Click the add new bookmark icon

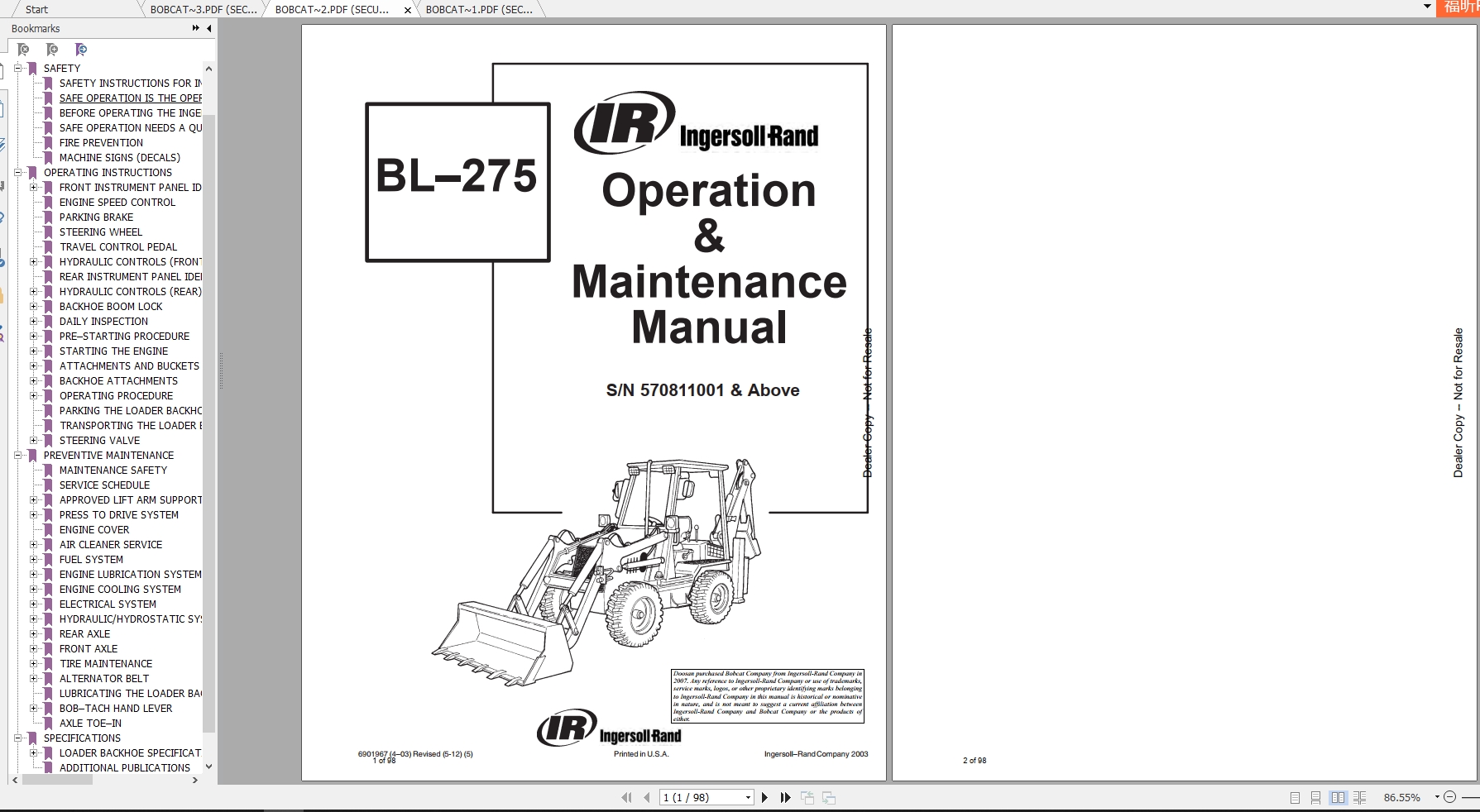coord(53,50)
